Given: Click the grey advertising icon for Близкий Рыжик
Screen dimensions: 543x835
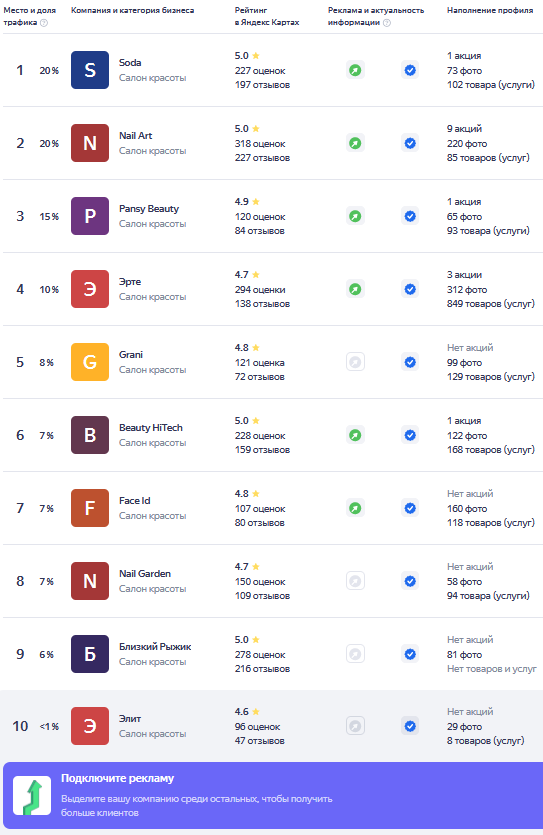Looking at the screenshot, I should click(x=355, y=654).
